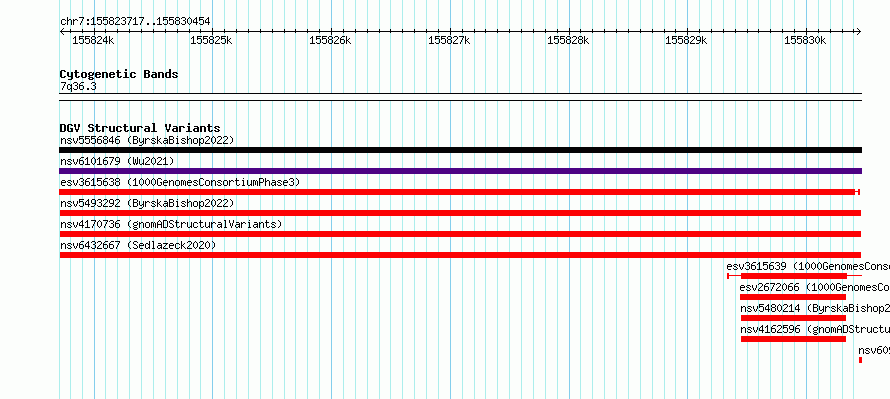890x399 pixels.
Task: Click the Cytogenetic Bands track title
Action: pyautogui.click(x=119, y=74)
